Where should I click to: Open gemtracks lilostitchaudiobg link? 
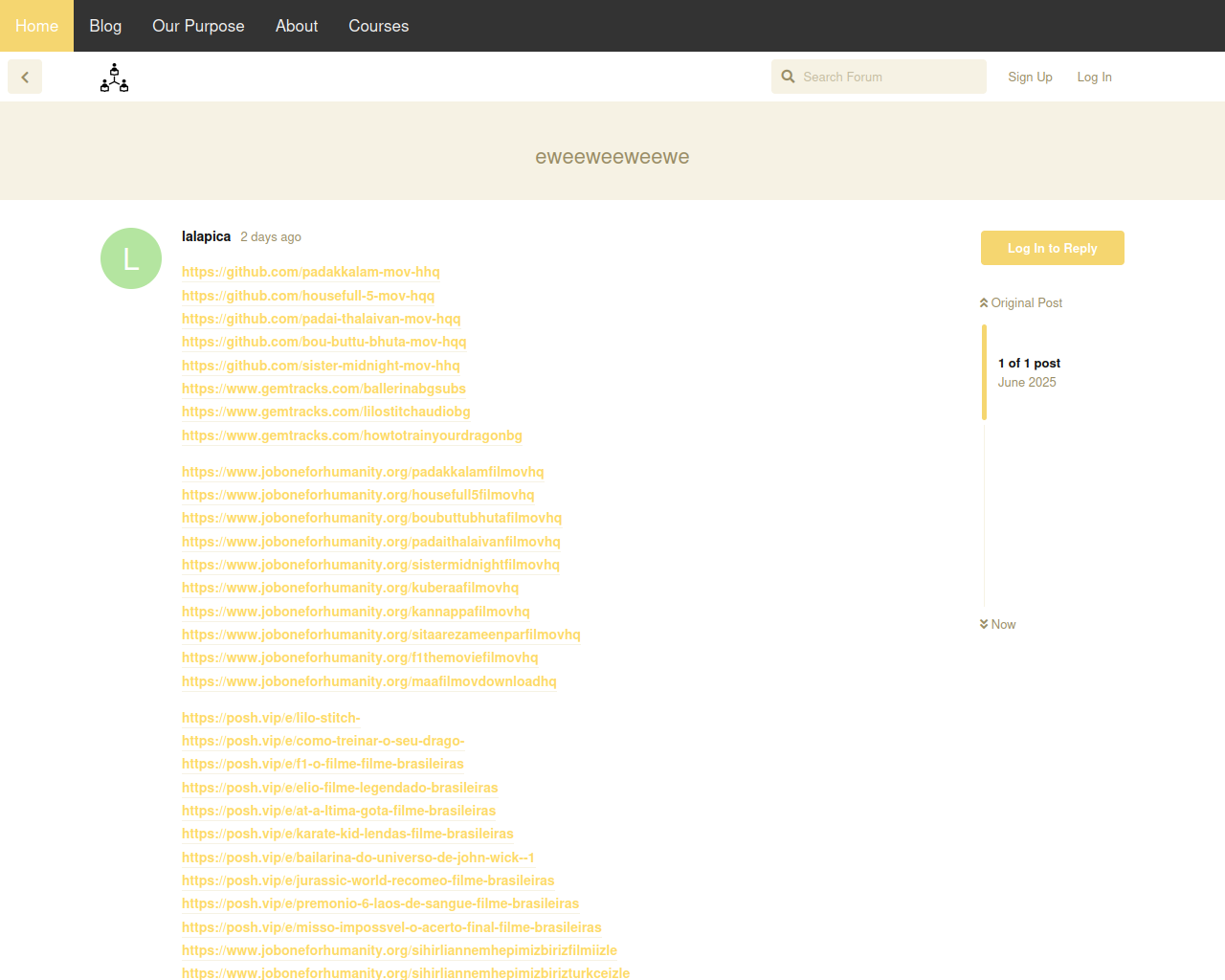tap(326, 412)
